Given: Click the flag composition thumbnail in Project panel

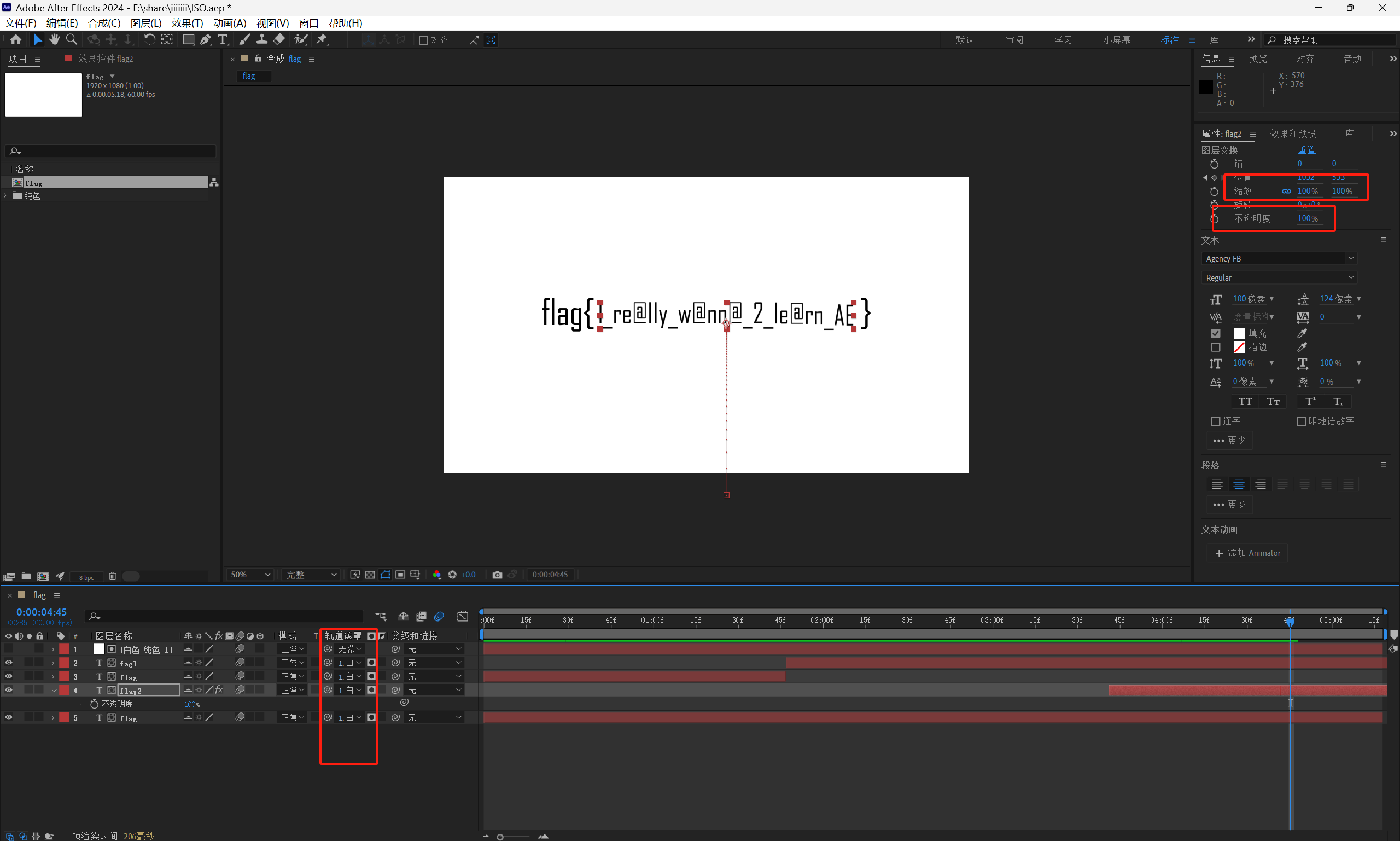Looking at the screenshot, I should [44, 95].
